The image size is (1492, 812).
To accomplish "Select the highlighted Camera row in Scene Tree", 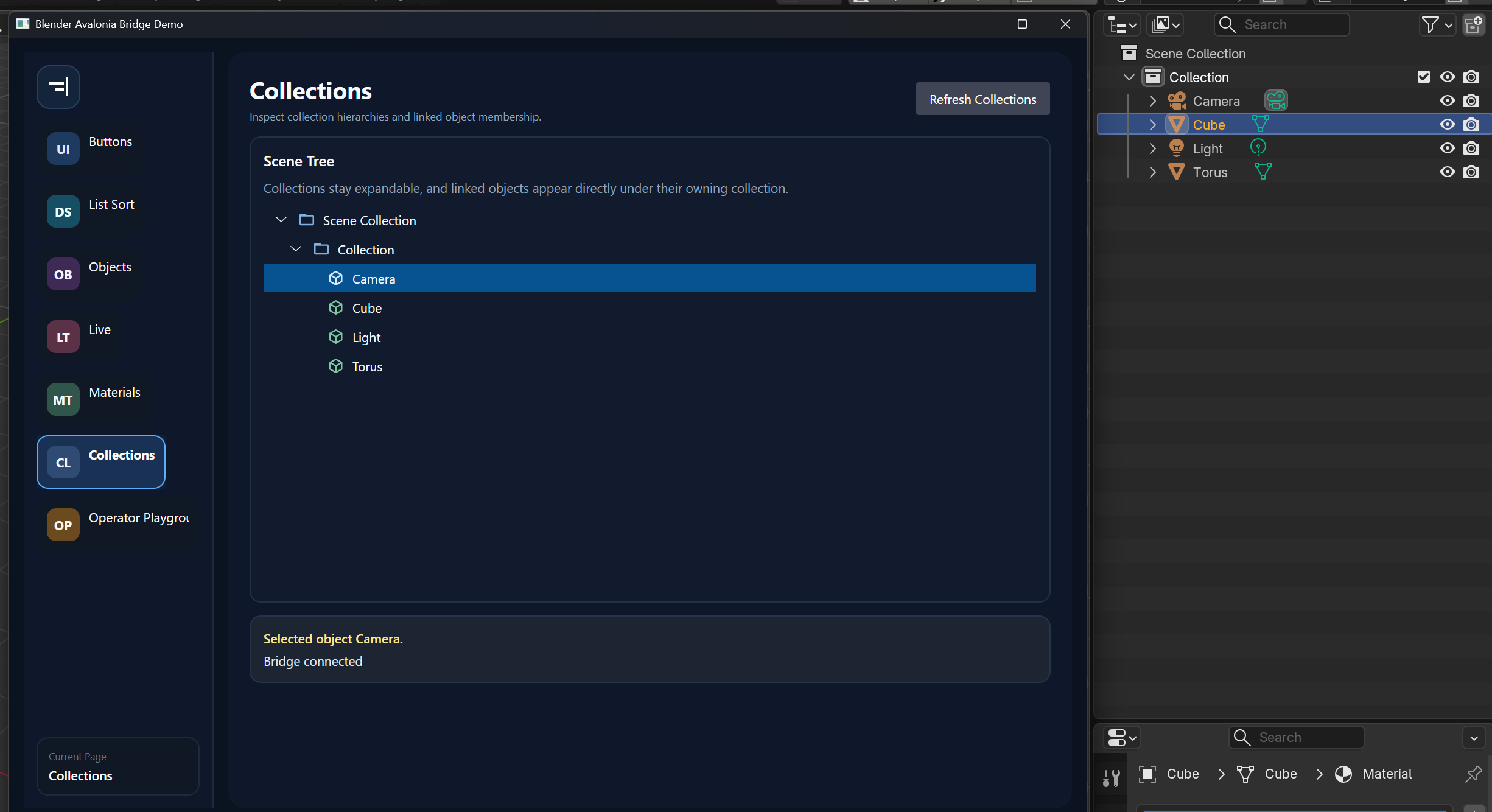I will click(650, 278).
